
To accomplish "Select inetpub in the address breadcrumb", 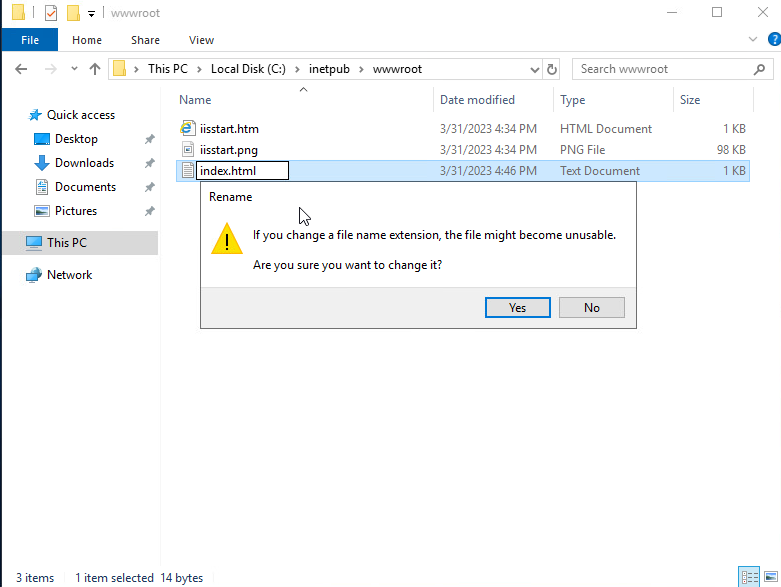I will click(x=329, y=69).
